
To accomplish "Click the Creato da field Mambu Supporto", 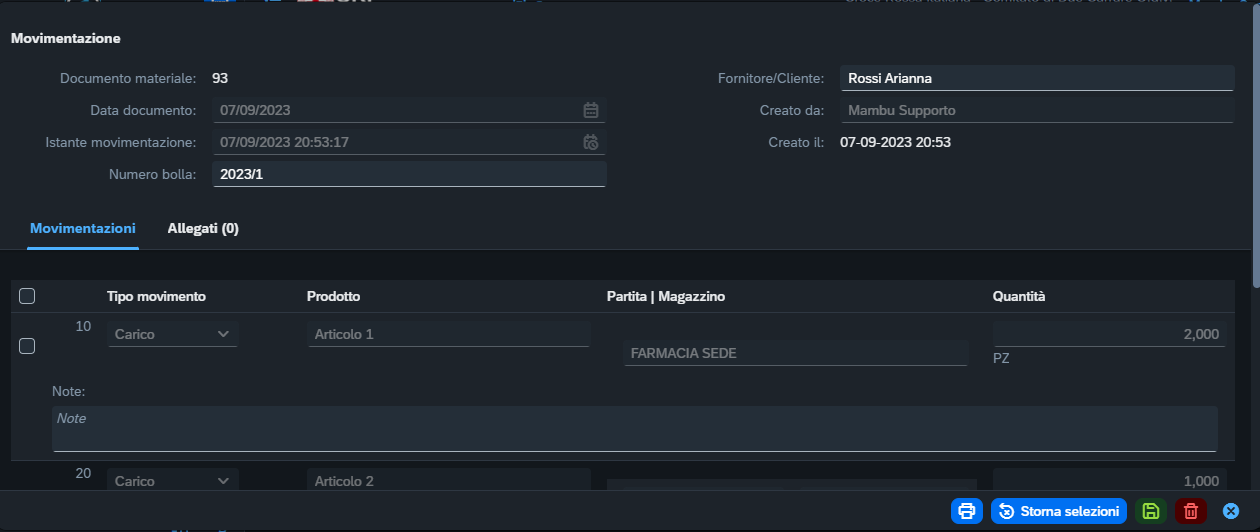I will point(1037,110).
